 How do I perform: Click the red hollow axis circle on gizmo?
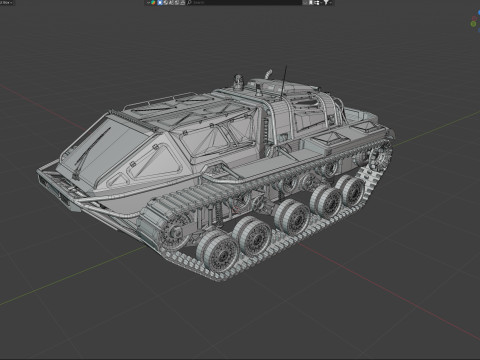click(x=475, y=19)
